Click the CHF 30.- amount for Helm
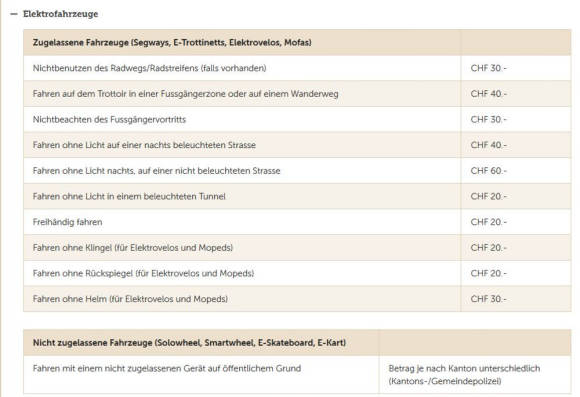The width and height of the screenshot is (580, 397). point(488,299)
